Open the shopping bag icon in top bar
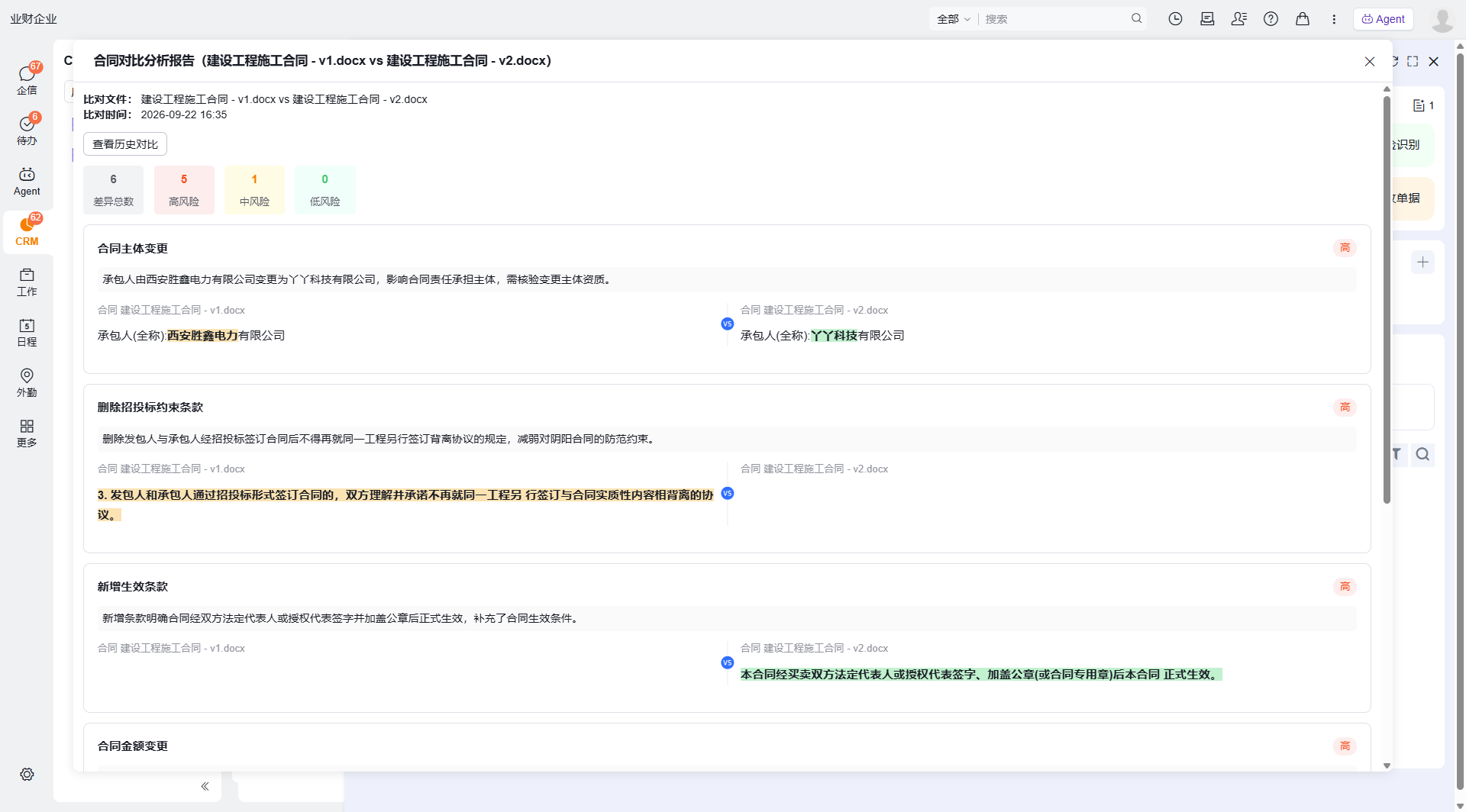The height and width of the screenshot is (812, 1466). 1303,19
